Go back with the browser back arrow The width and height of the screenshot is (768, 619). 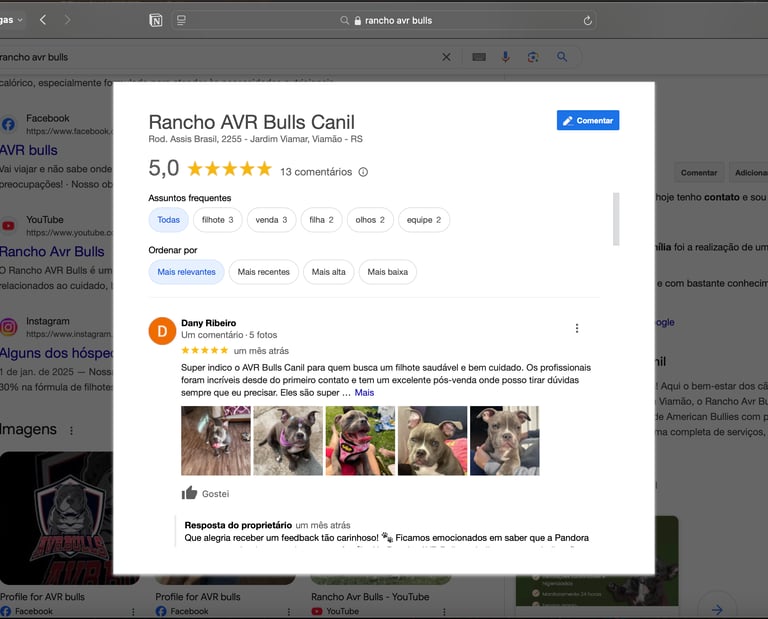click(43, 20)
